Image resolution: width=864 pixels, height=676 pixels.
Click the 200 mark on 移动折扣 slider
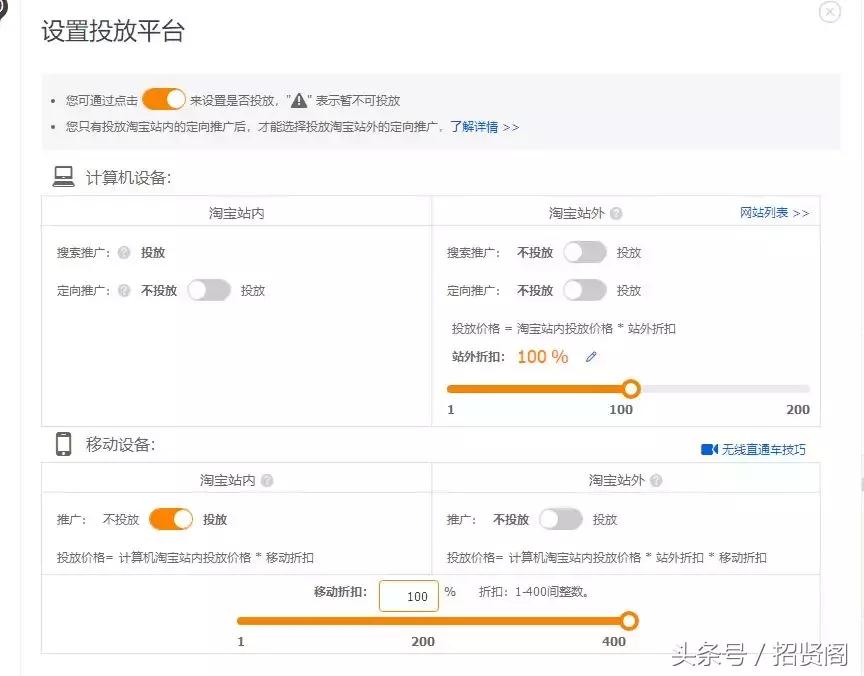coord(423,641)
